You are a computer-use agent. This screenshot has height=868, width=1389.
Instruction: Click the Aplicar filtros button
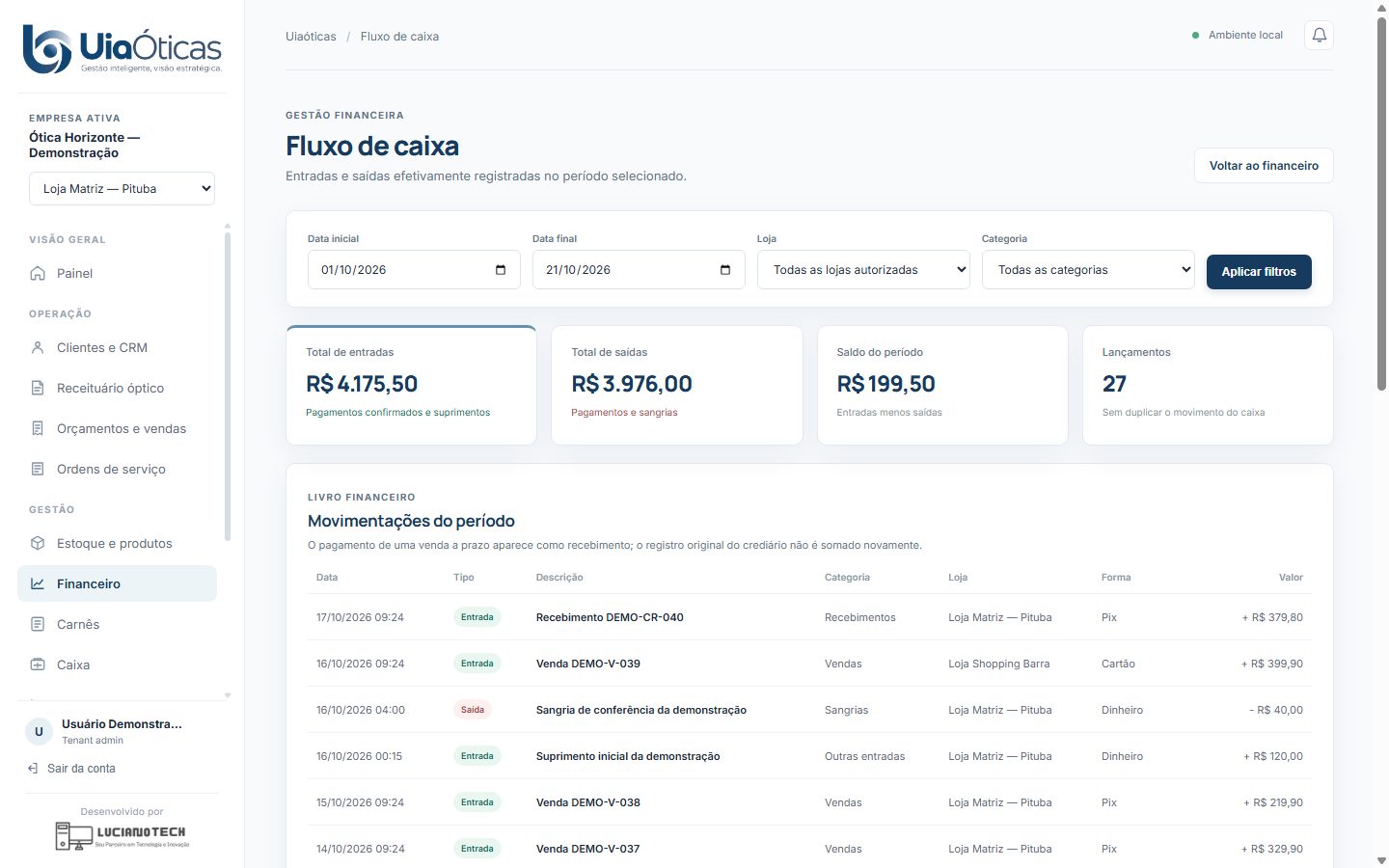[1259, 272]
